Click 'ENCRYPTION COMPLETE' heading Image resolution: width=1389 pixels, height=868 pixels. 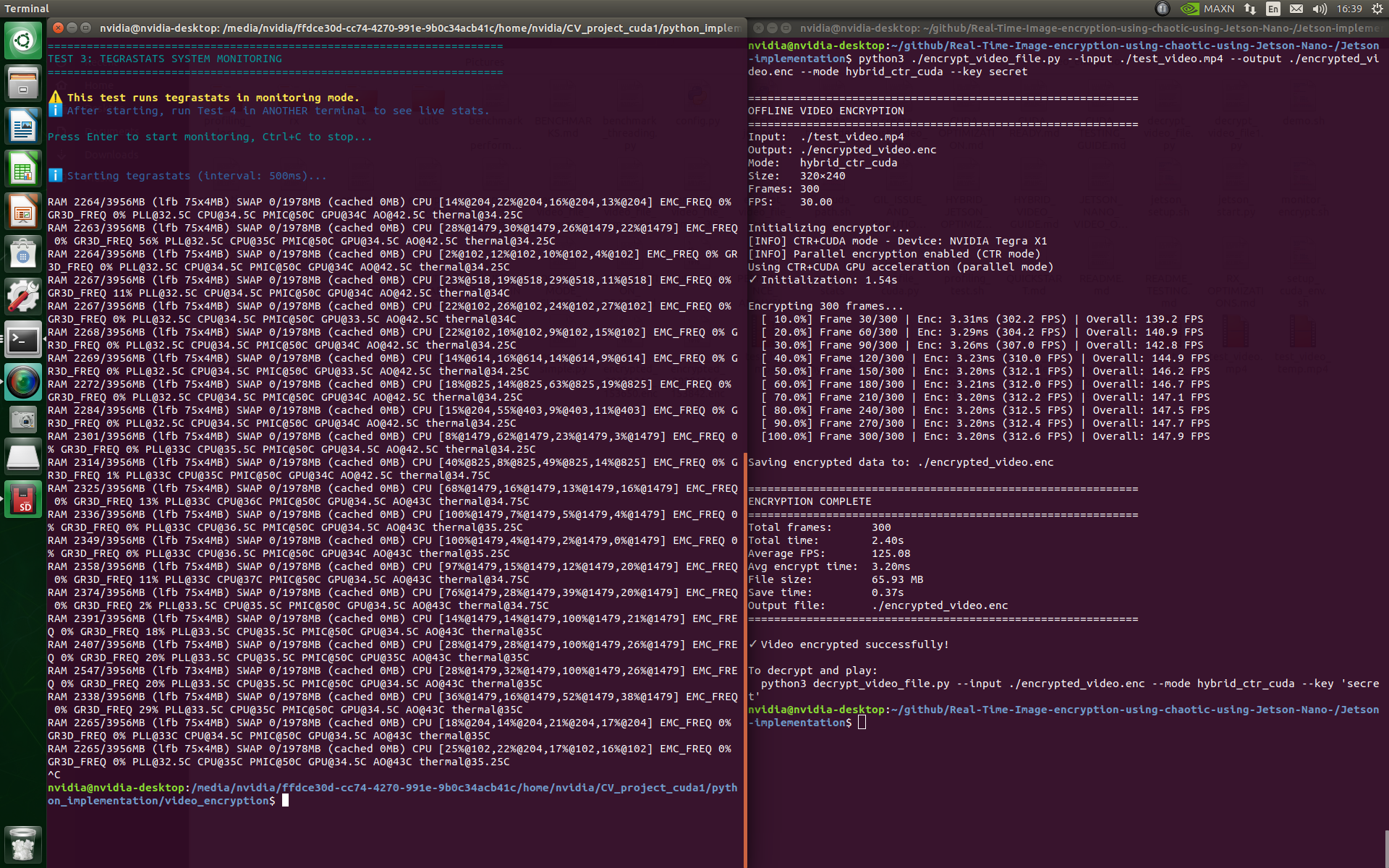(x=810, y=501)
